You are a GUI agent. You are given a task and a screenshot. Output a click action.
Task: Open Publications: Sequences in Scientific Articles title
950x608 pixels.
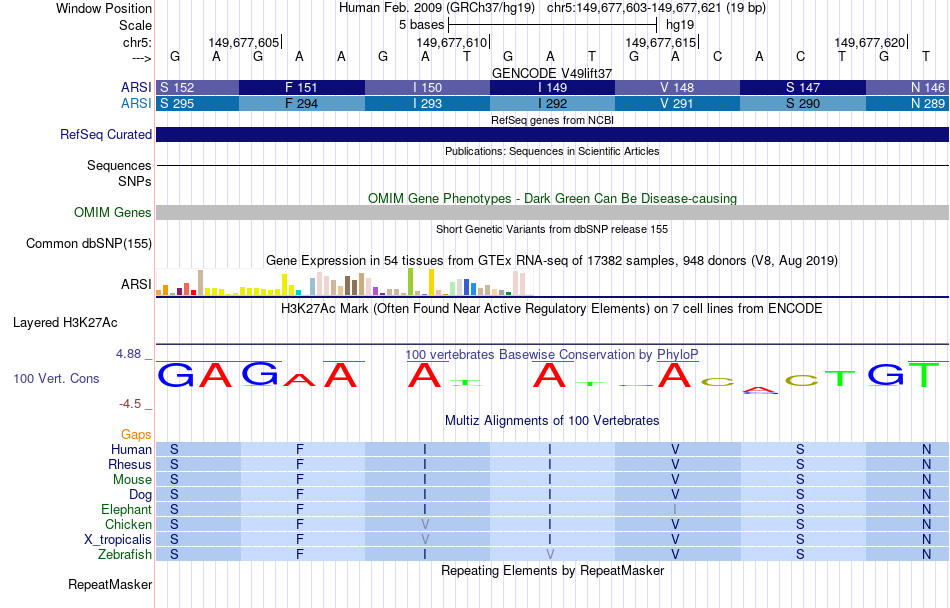(x=552, y=151)
